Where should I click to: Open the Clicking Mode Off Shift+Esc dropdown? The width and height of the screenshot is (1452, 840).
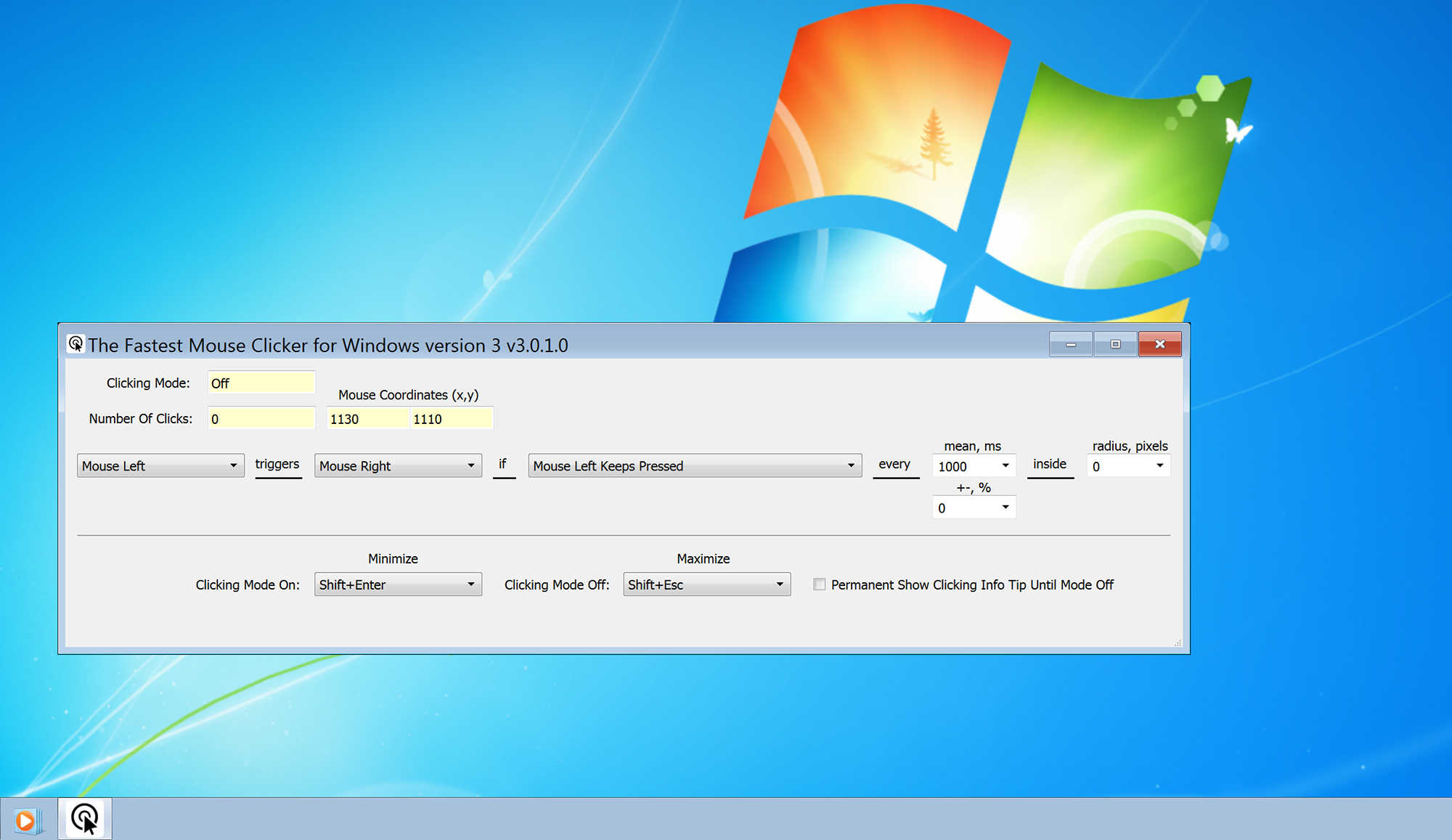point(780,584)
